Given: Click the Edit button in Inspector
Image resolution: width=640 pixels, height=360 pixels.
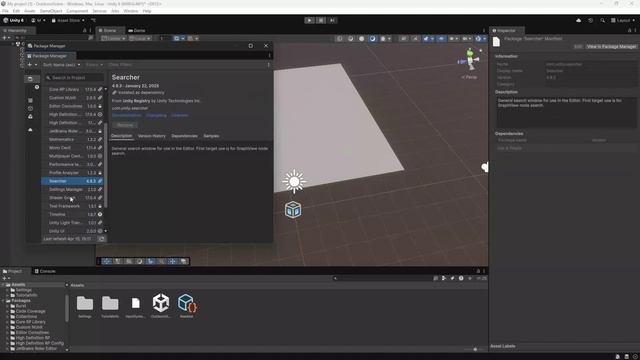Looking at the screenshot, I should [x=578, y=47].
